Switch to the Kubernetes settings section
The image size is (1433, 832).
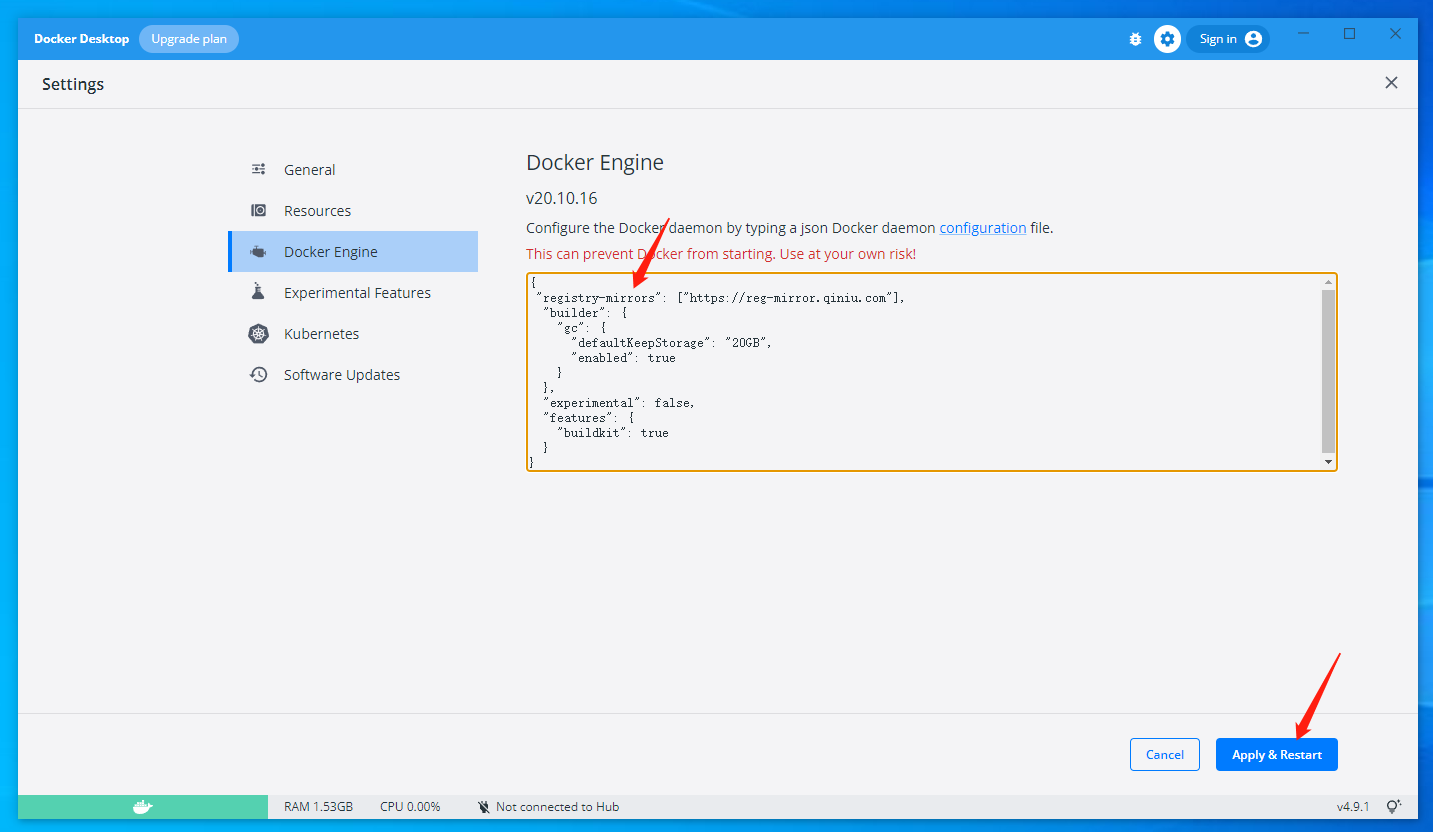coord(321,334)
